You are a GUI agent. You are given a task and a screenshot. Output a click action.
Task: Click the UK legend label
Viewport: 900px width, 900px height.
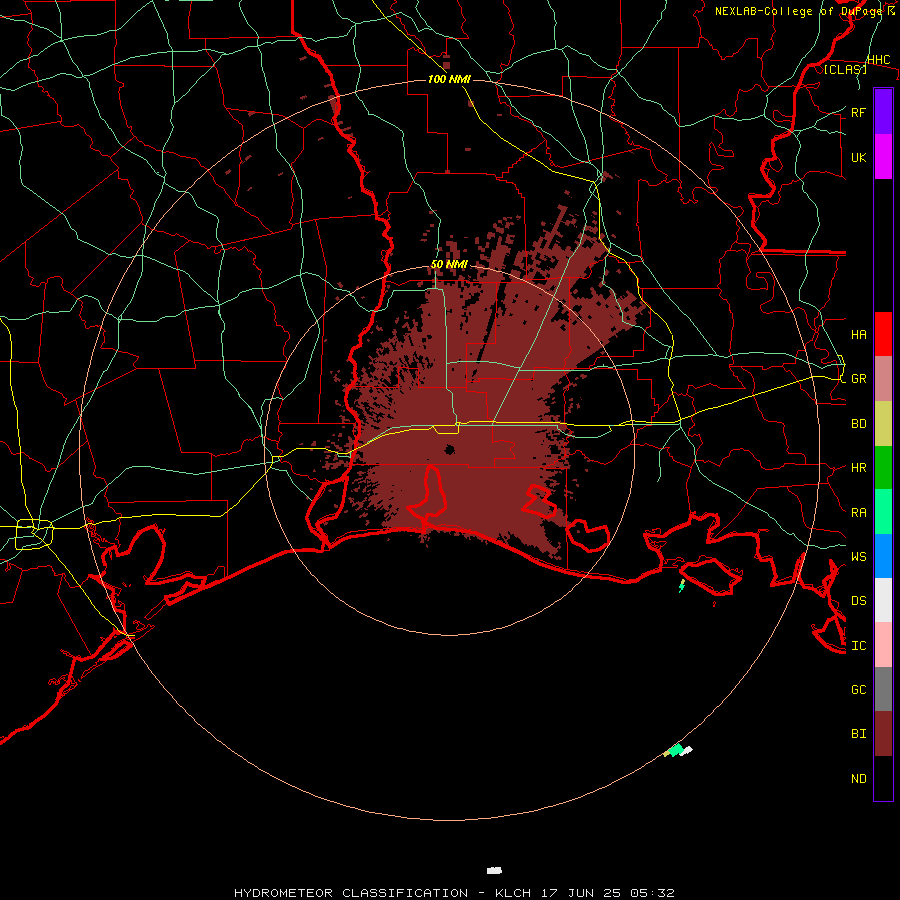(x=858, y=157)
